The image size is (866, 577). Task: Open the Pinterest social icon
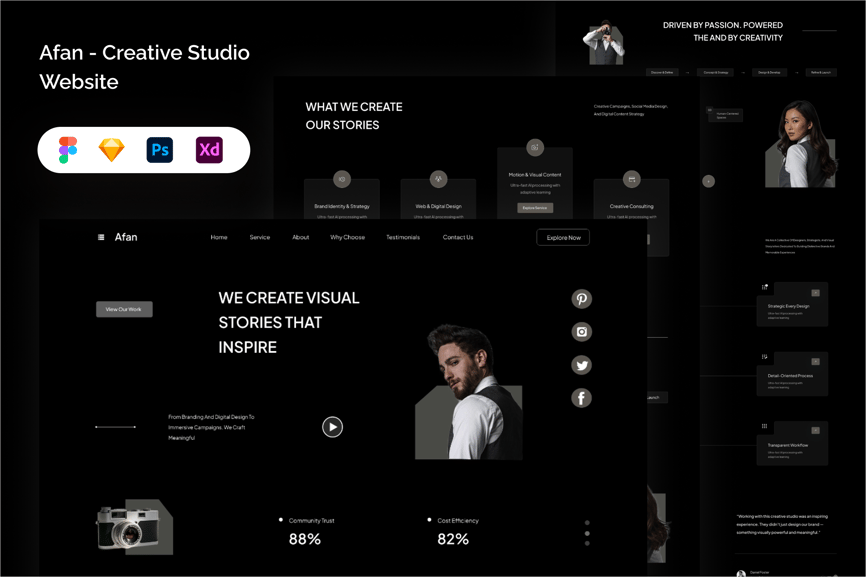click(x=581, y=298)
